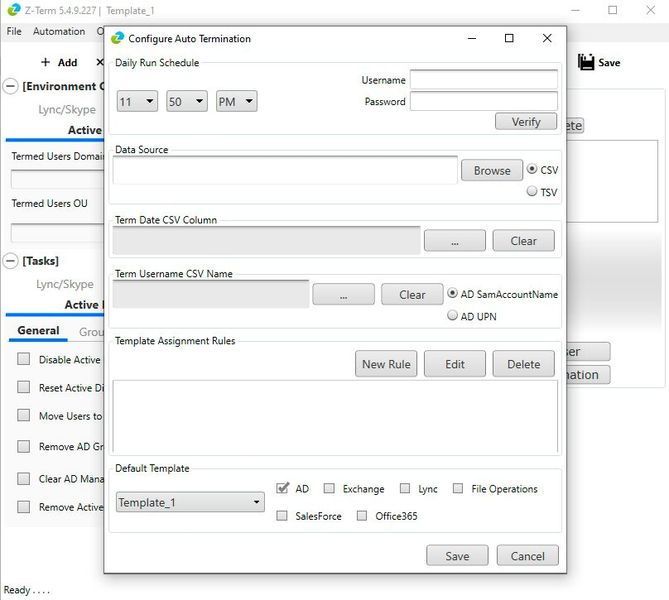Check the Remove Active checkbox
Image resolution: width=669 pixels, height=600 pixels.
click(x=23, y=507)
